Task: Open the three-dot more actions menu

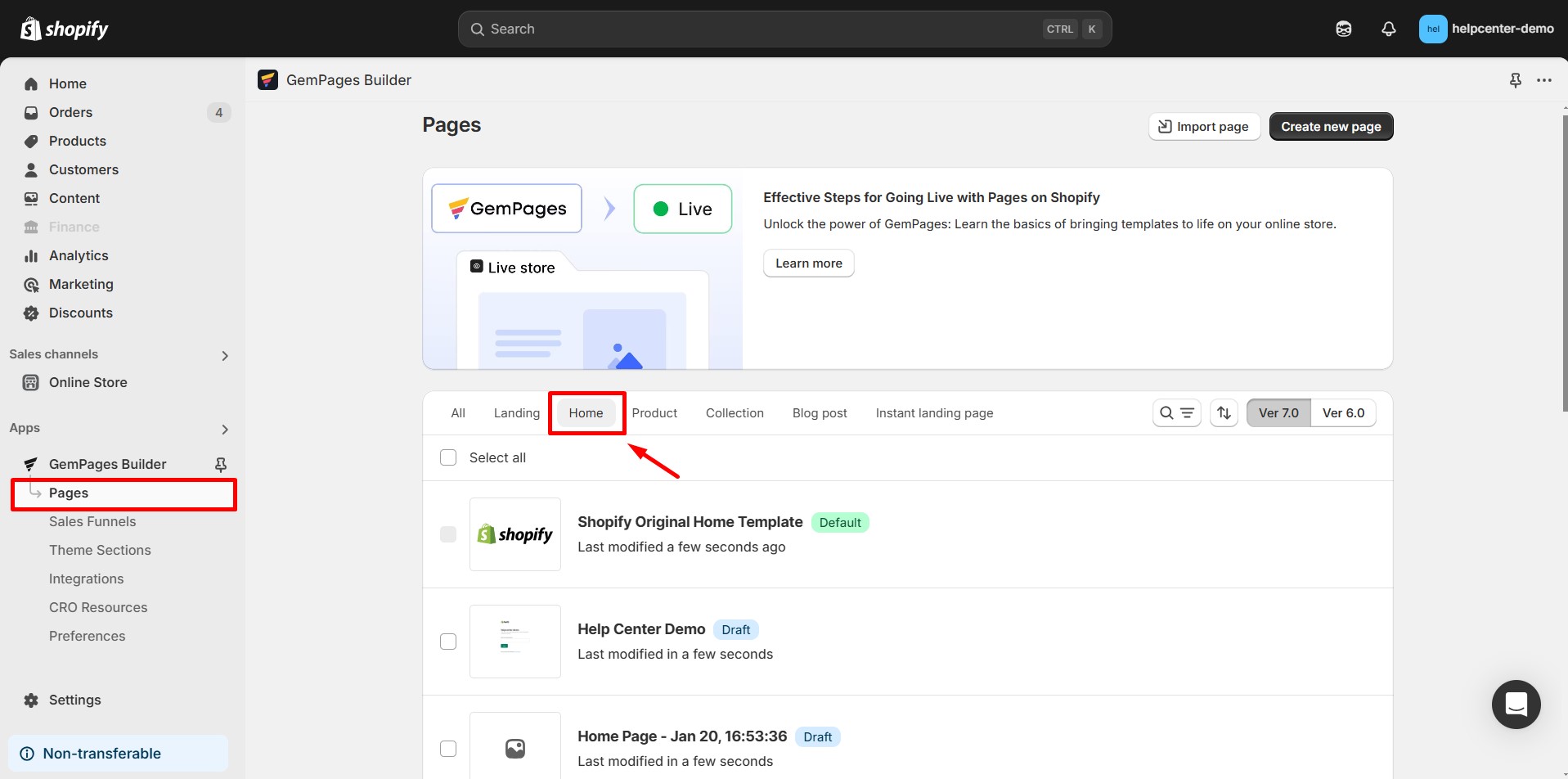Action: 1545,79
